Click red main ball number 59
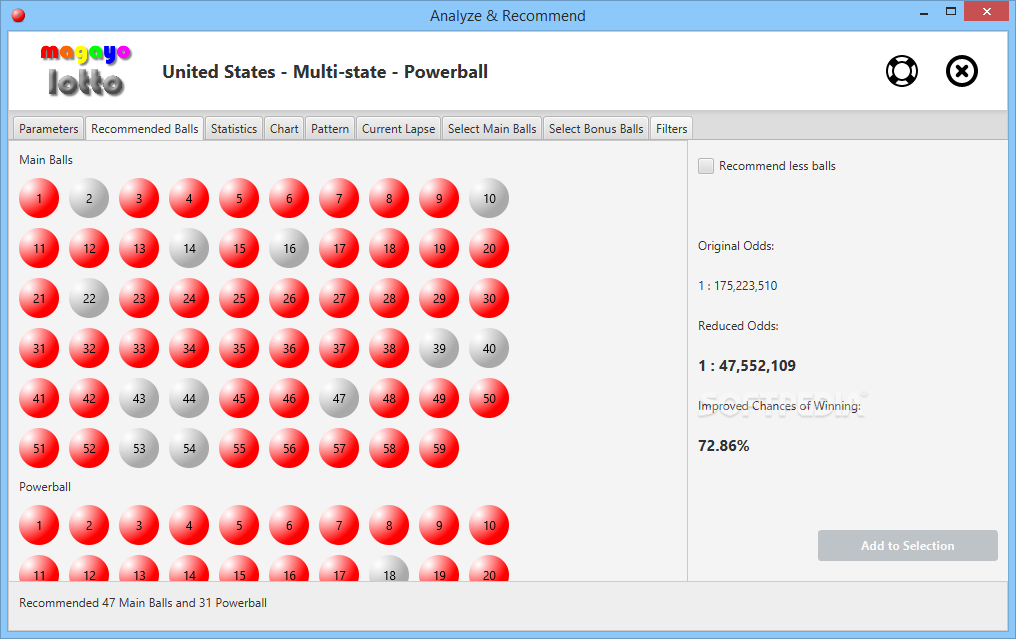1016x639 pixels. pos(439,448)
